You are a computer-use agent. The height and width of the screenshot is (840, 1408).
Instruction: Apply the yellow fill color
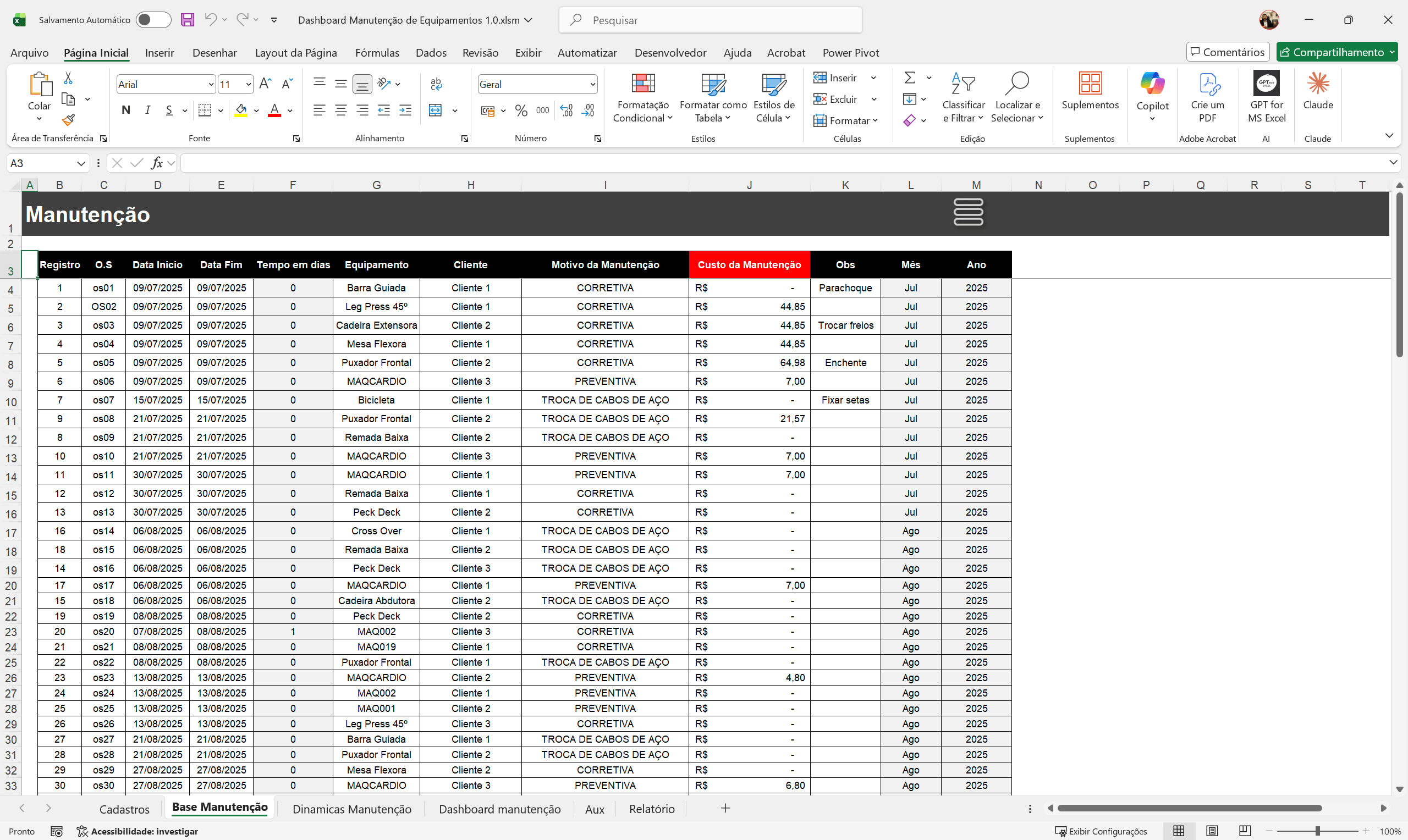pos(241,110)
